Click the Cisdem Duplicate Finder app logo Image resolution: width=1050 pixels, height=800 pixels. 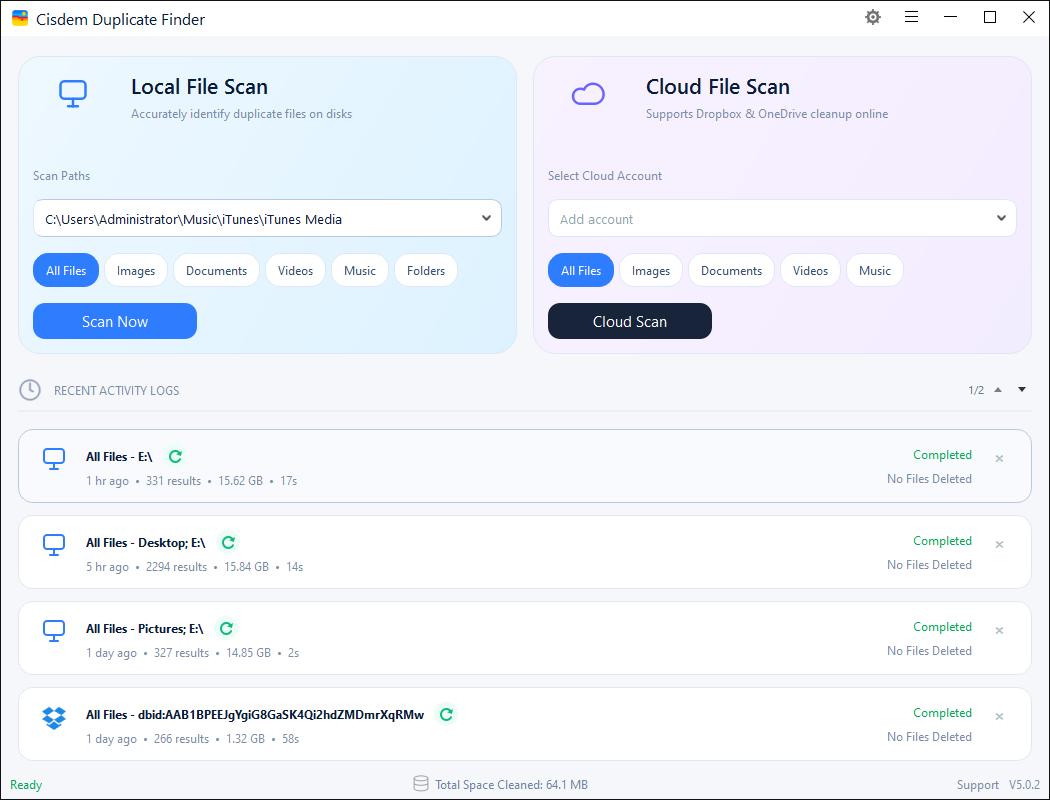click(x=20, y=18)
